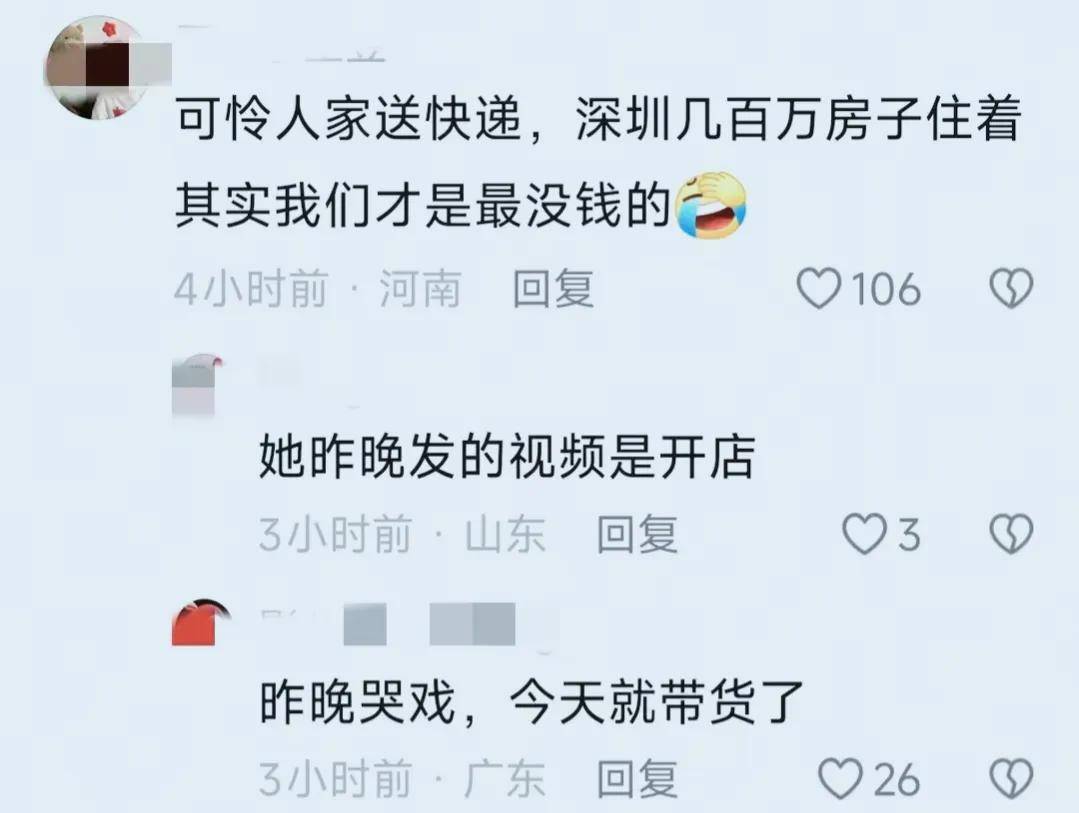Screen dimensions: 1079x813
Task: Reply to the 3小时前 广东 comment
Action: click(637, 779)
